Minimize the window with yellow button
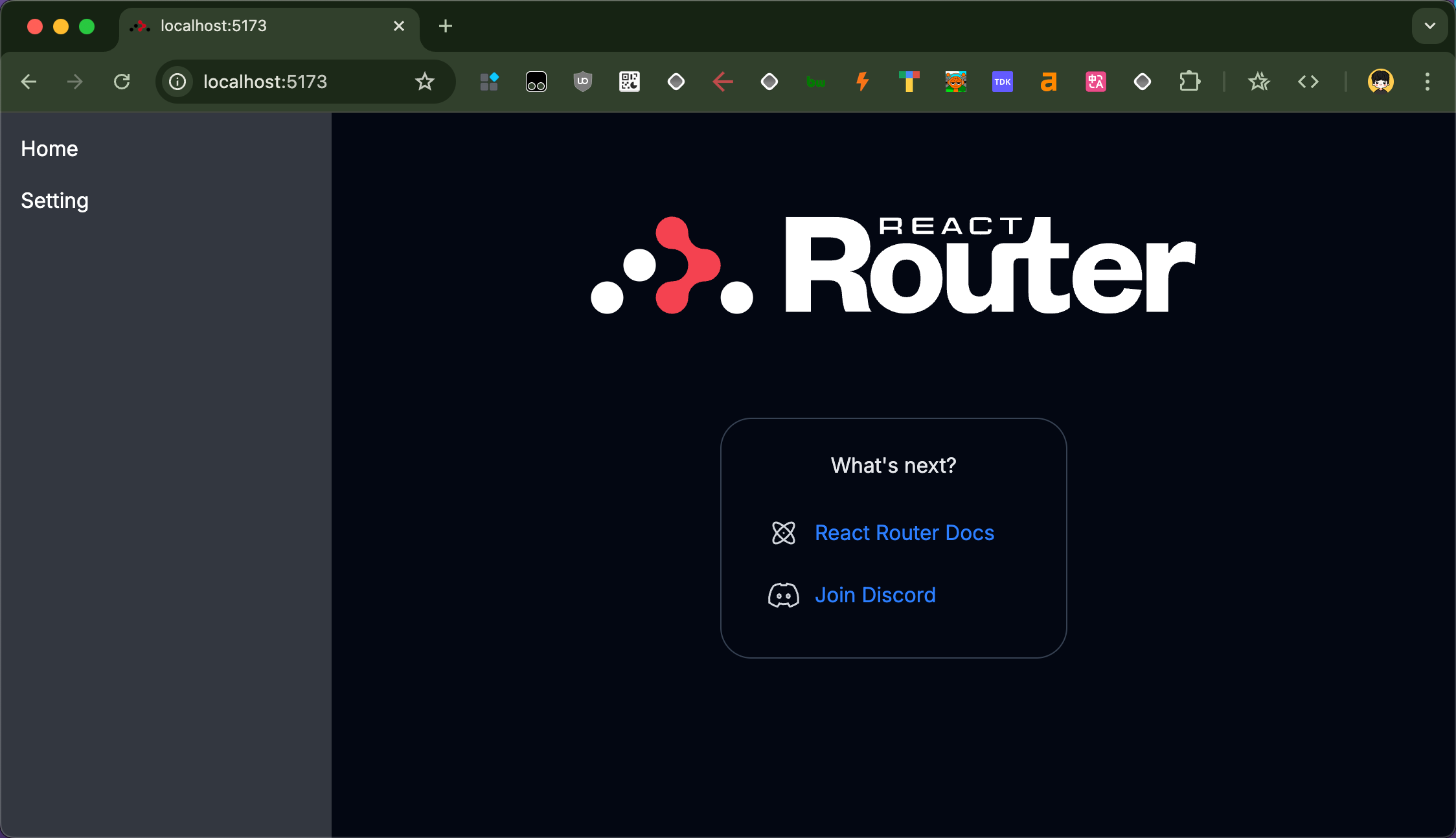Screen dimensions: 1456x838 pyautogui.click(x=61, y=26)
